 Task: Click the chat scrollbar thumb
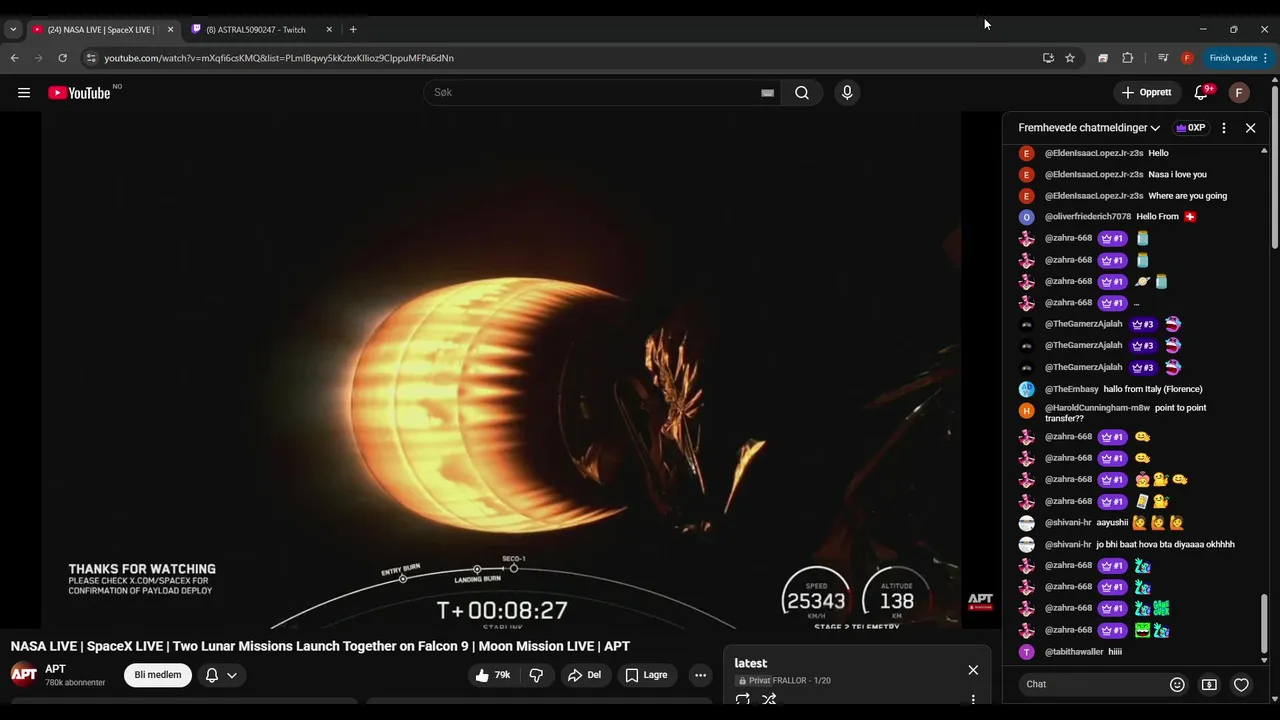pyautogui.click(x=1264, y=623)
